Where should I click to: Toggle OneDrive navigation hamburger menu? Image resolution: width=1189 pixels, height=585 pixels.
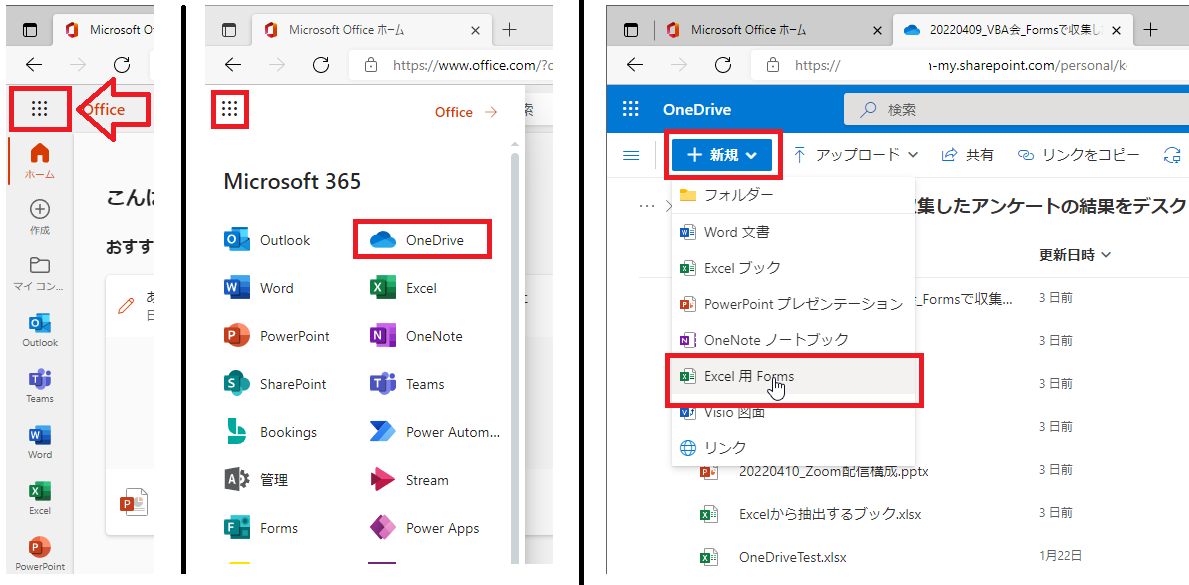pyautogui.click(x=630, y=156)
